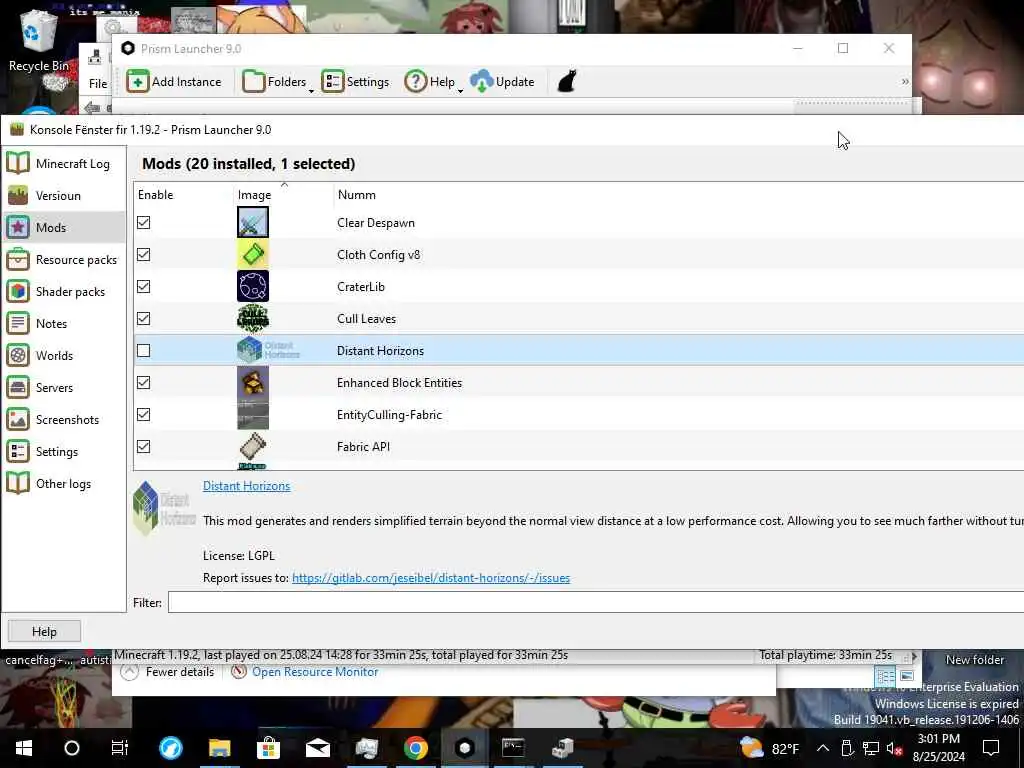Screen dimensions: 1024x768
Task: Open File Explorer from taskbar
Action: point(219,748)
